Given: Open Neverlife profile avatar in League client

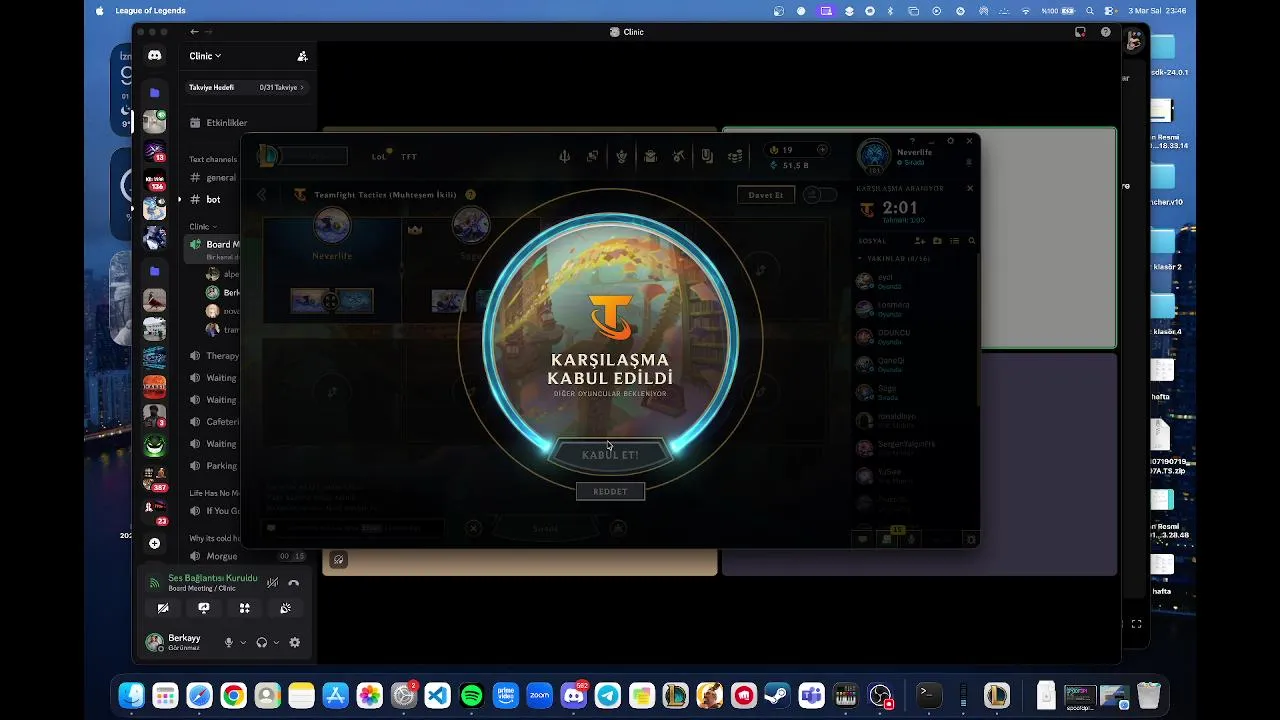Looking at the screenshot, I should (x=874, y=156).
